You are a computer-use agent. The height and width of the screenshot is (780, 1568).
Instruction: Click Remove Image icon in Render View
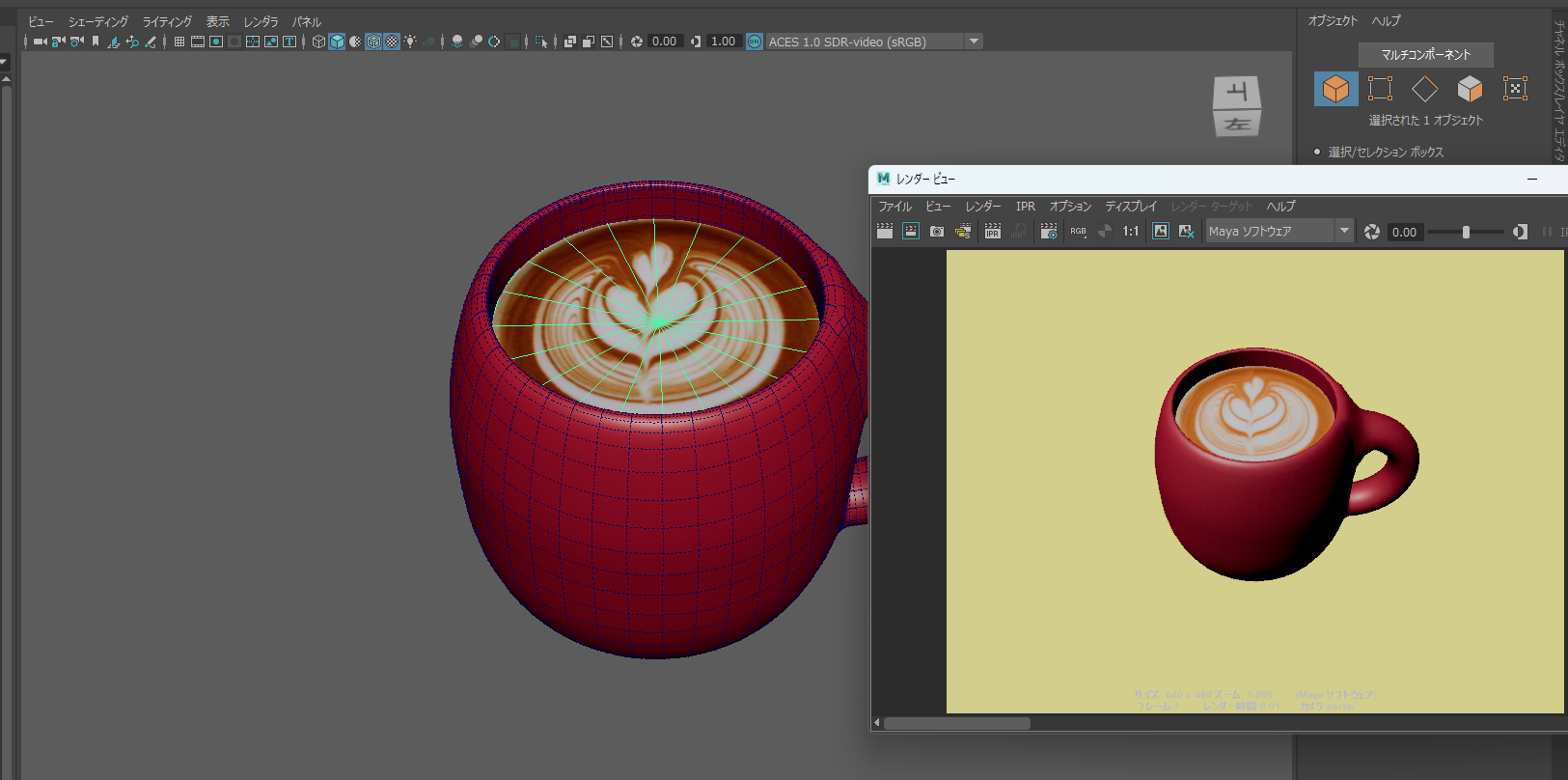(x=1186, y=232)
